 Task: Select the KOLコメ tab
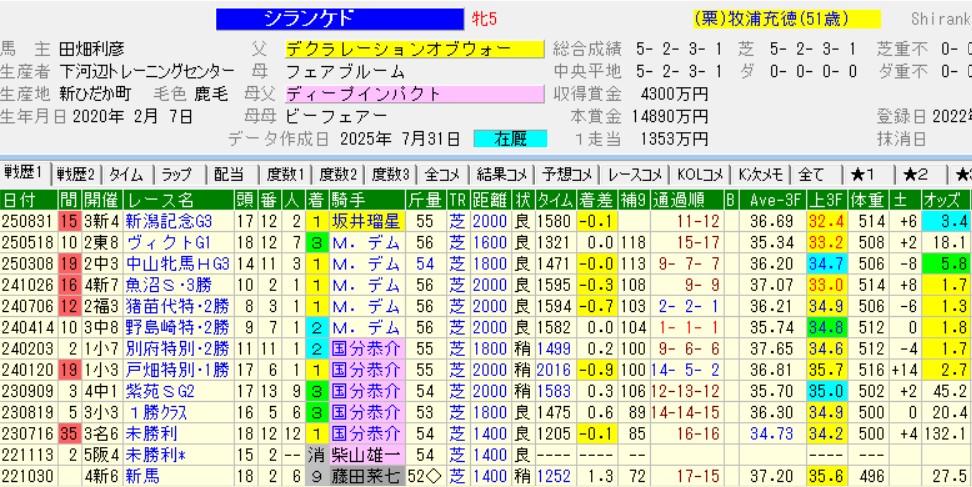click(x=701, y=173)
